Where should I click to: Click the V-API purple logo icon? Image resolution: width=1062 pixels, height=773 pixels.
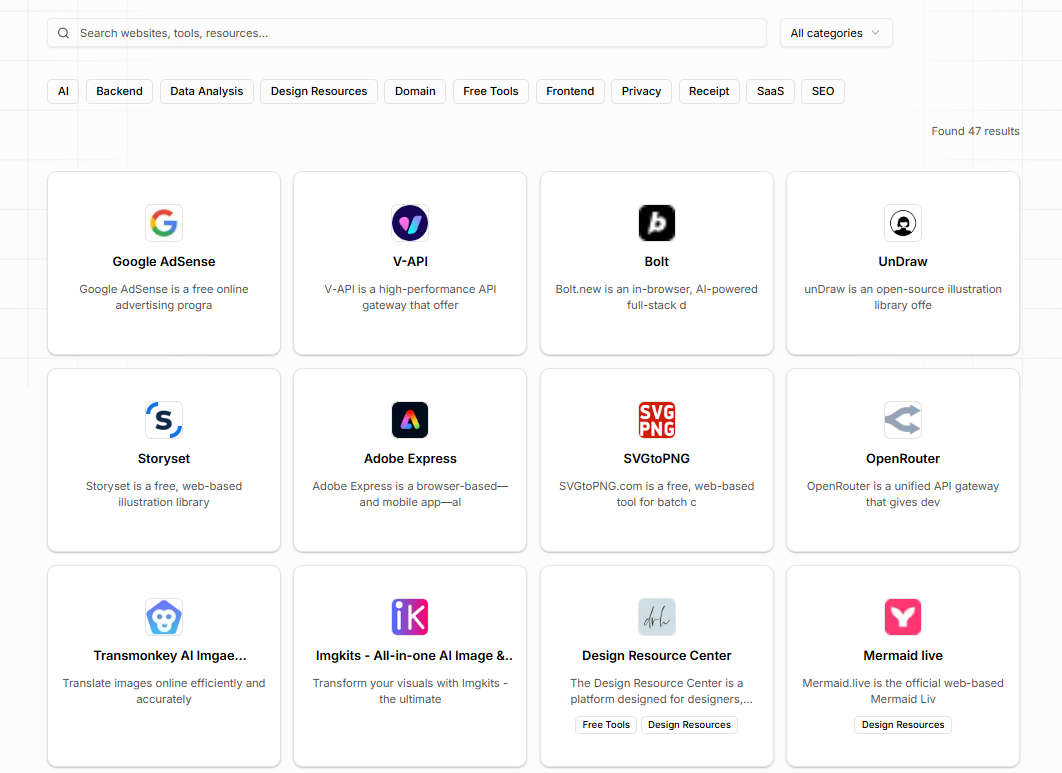tap(410, 223)
